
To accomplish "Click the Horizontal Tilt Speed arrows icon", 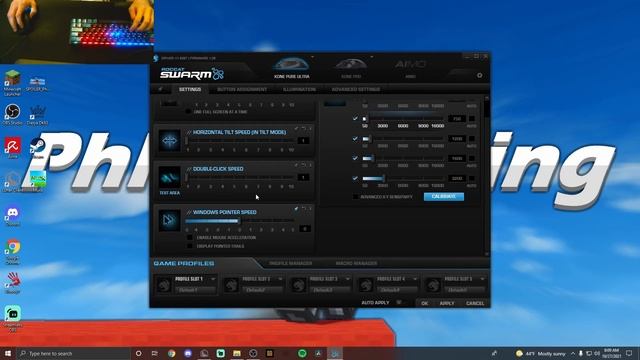I will click(x=169, y=140).
